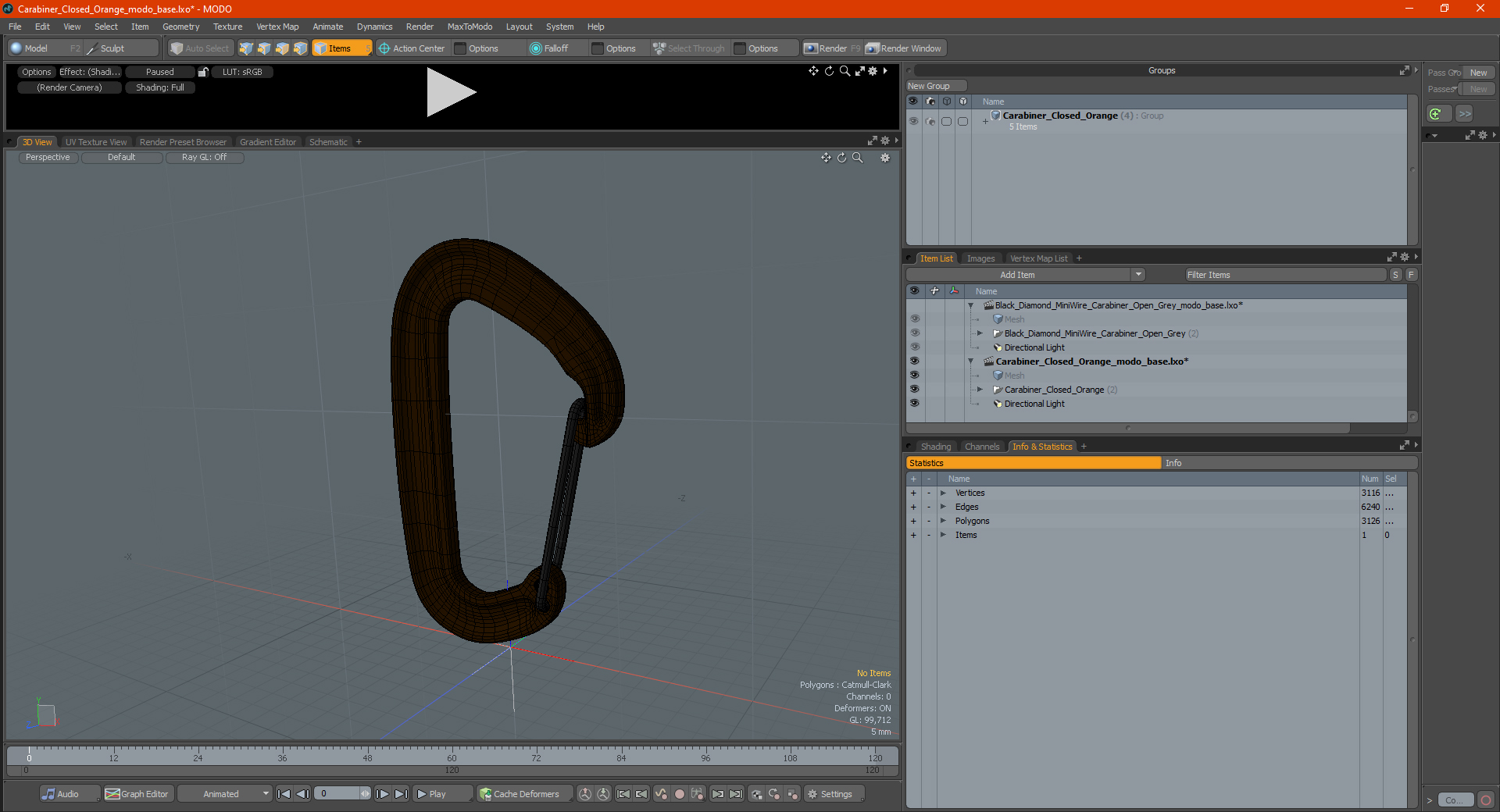Toggle visibility of the lower Directional Light
The width and height of the screenshot is (1500, 812).
(915, 404)
